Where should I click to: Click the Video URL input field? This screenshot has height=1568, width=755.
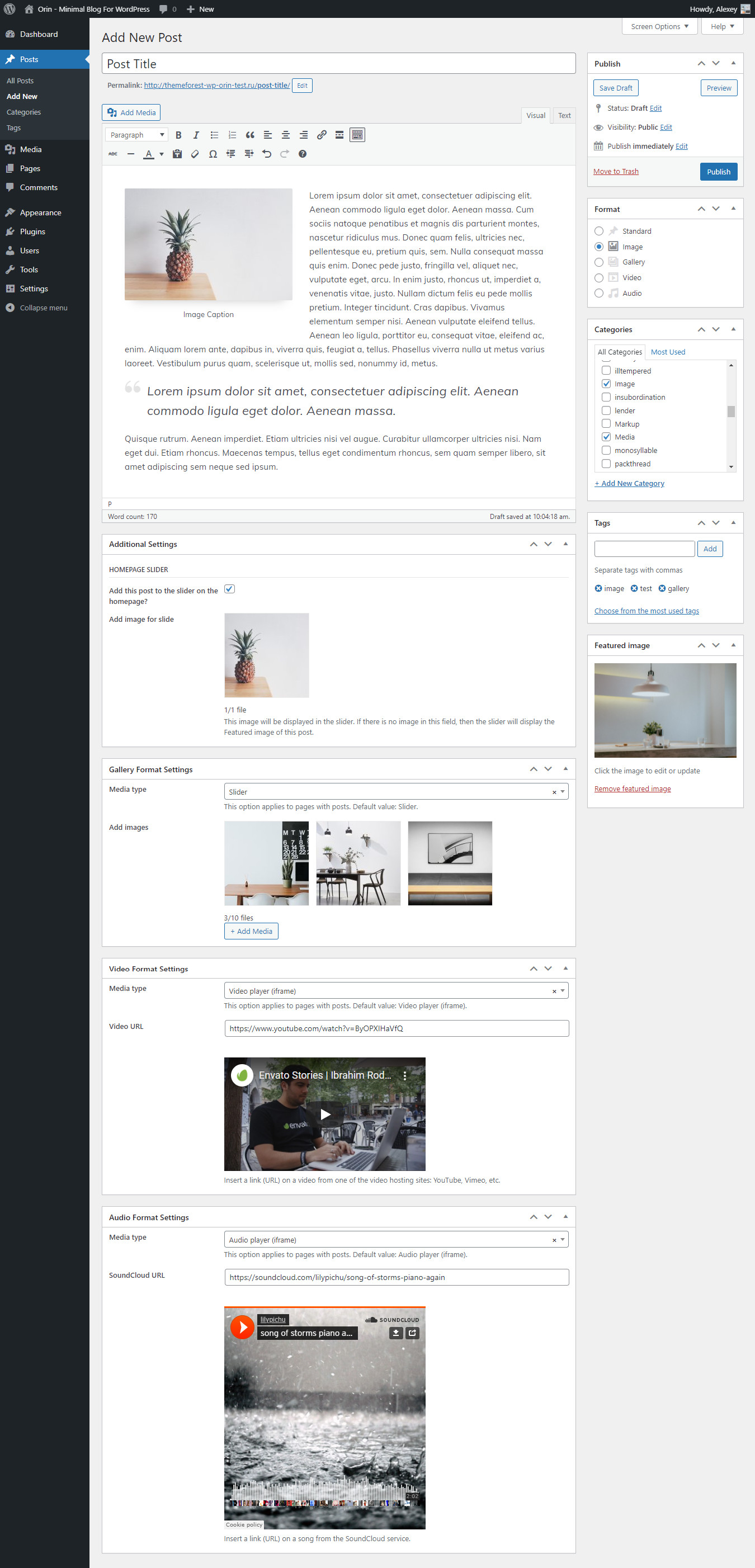[396, 1029]
